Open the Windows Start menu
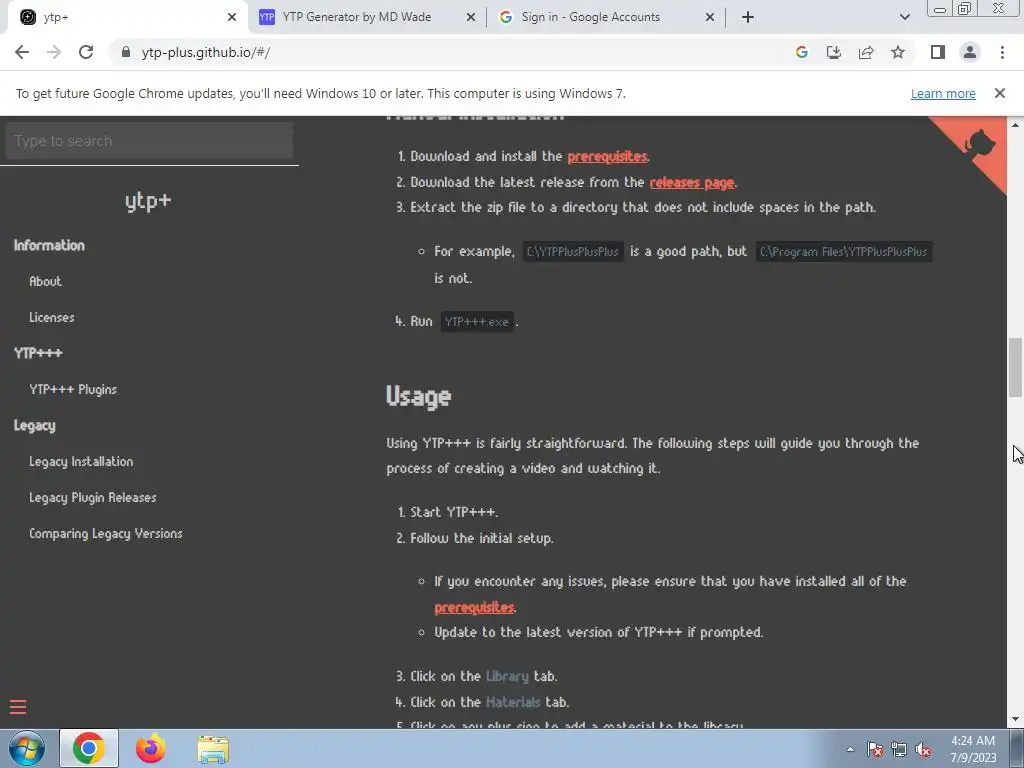 click(26, 748)
